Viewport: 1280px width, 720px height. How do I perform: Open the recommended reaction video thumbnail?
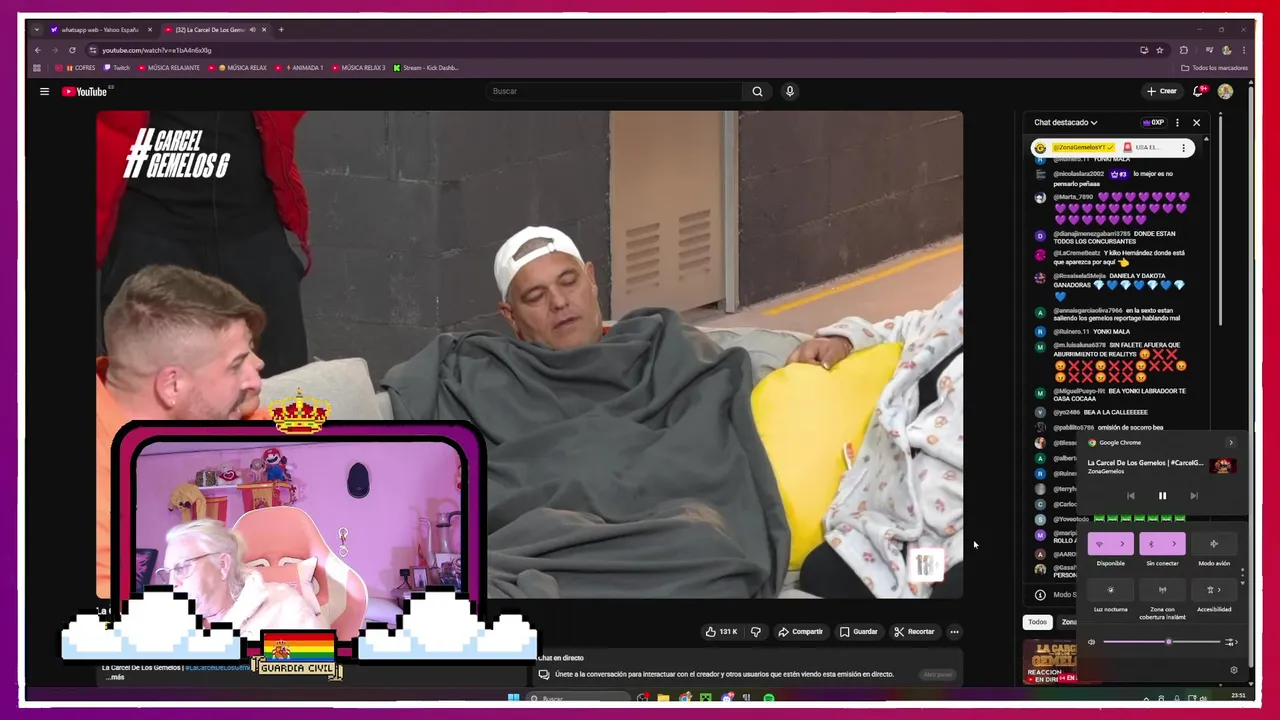(x=1051, y=661)
